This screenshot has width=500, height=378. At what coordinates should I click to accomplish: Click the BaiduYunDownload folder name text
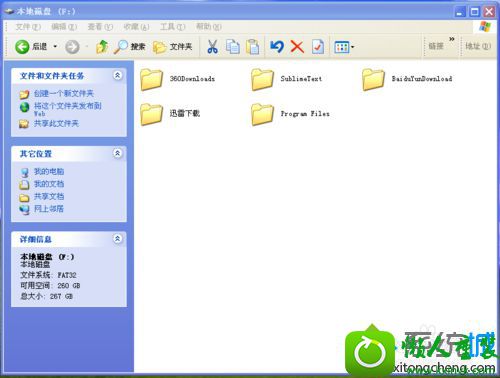422,79
